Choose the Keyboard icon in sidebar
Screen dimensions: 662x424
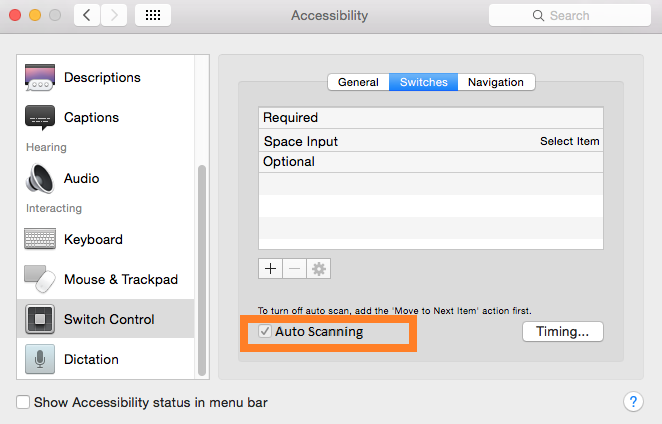tap(40, 239)
